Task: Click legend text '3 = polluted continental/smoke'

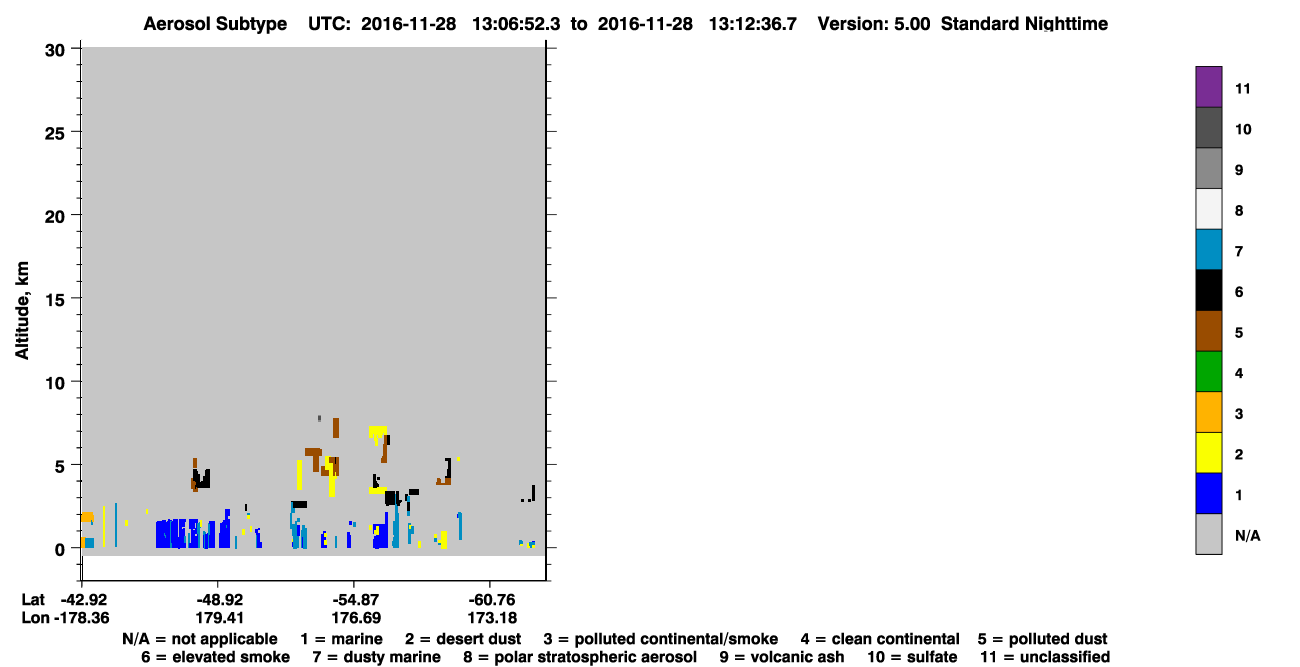Action: [660, 639]
